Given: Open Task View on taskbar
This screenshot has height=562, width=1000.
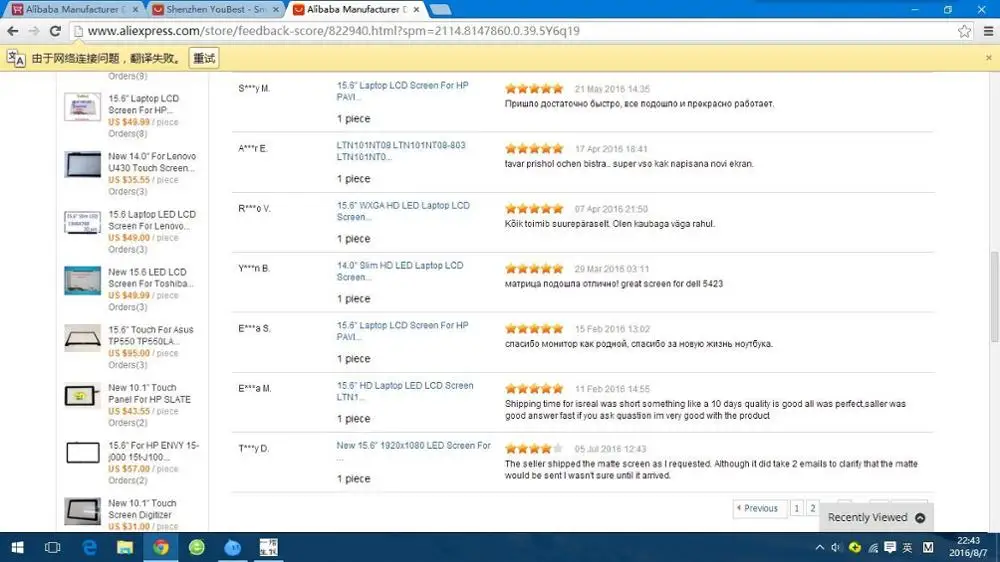Looking at the screenshot, I should (52, 547).
